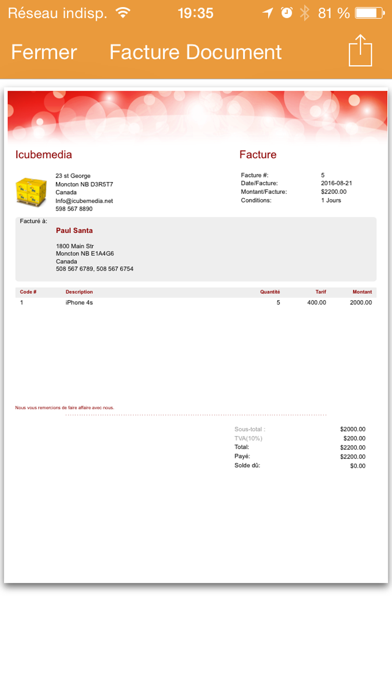Open the share icon in the header
Image resolution: width=392 pixels, height=696 pixels.
pos(360,50)
